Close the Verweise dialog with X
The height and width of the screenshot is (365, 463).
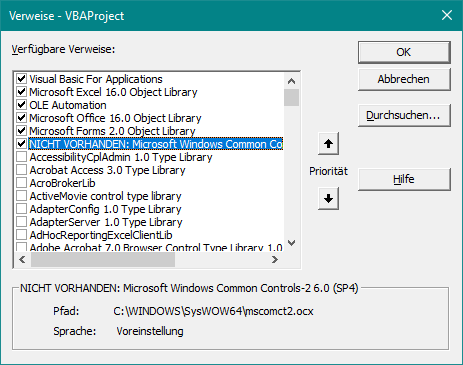[447, 15]
